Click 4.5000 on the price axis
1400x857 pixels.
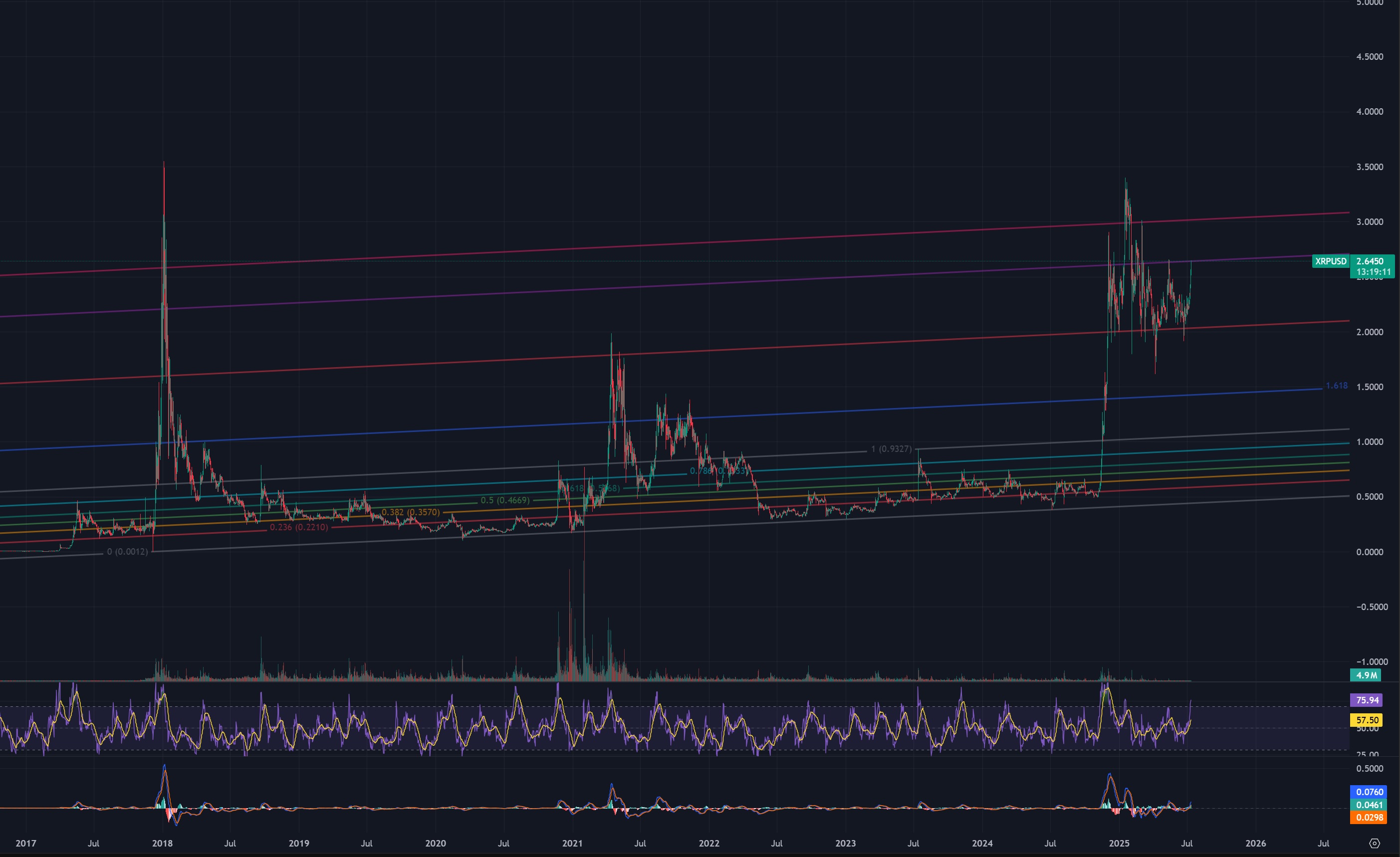1370,57
